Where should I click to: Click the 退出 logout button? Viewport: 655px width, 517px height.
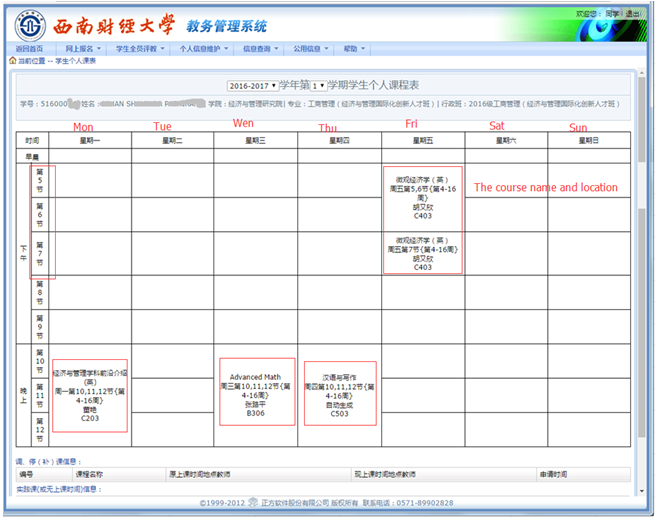(x=633, y=14)
